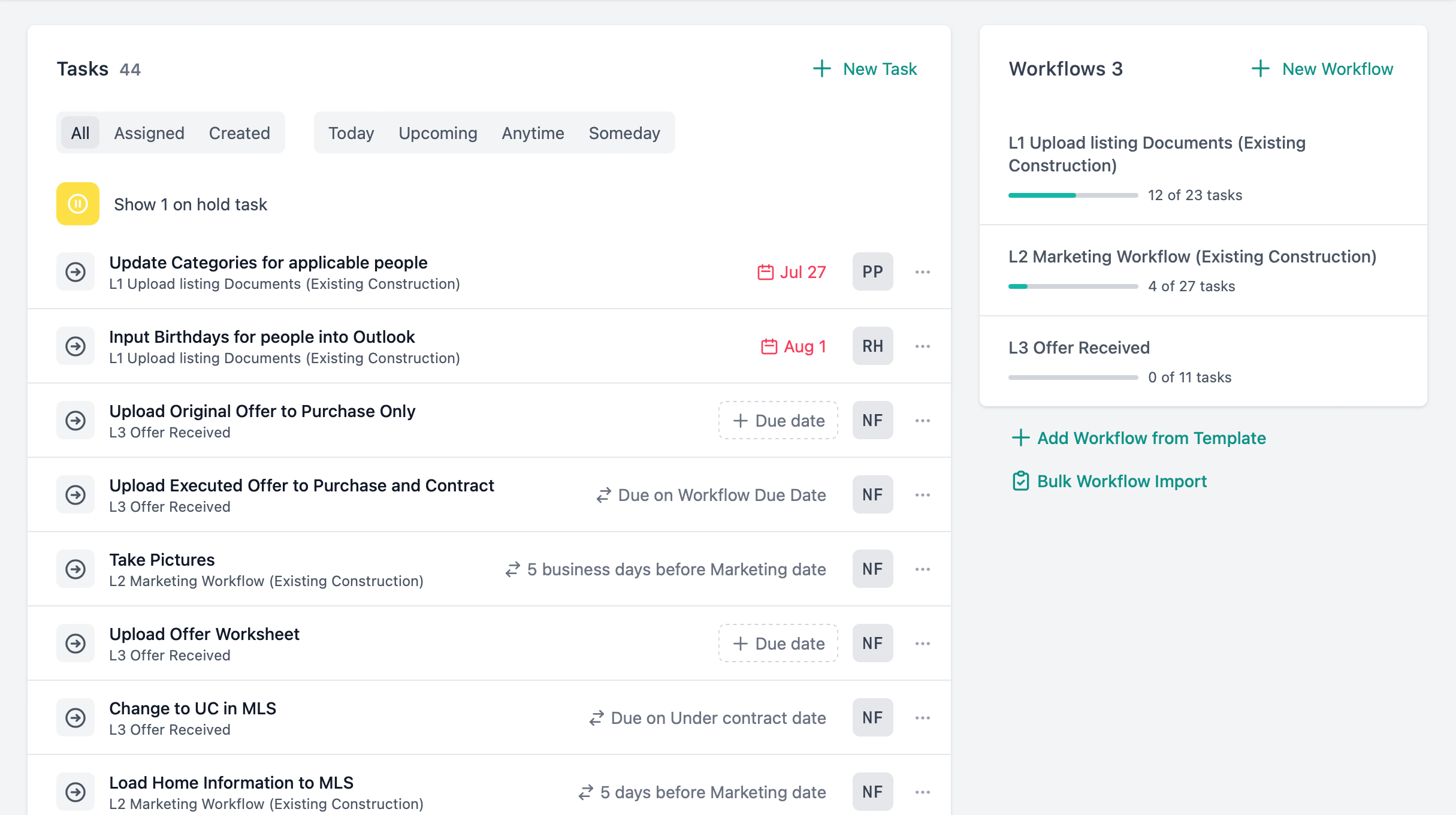Open task Update Categories for applicable people

tap(268, 262)
